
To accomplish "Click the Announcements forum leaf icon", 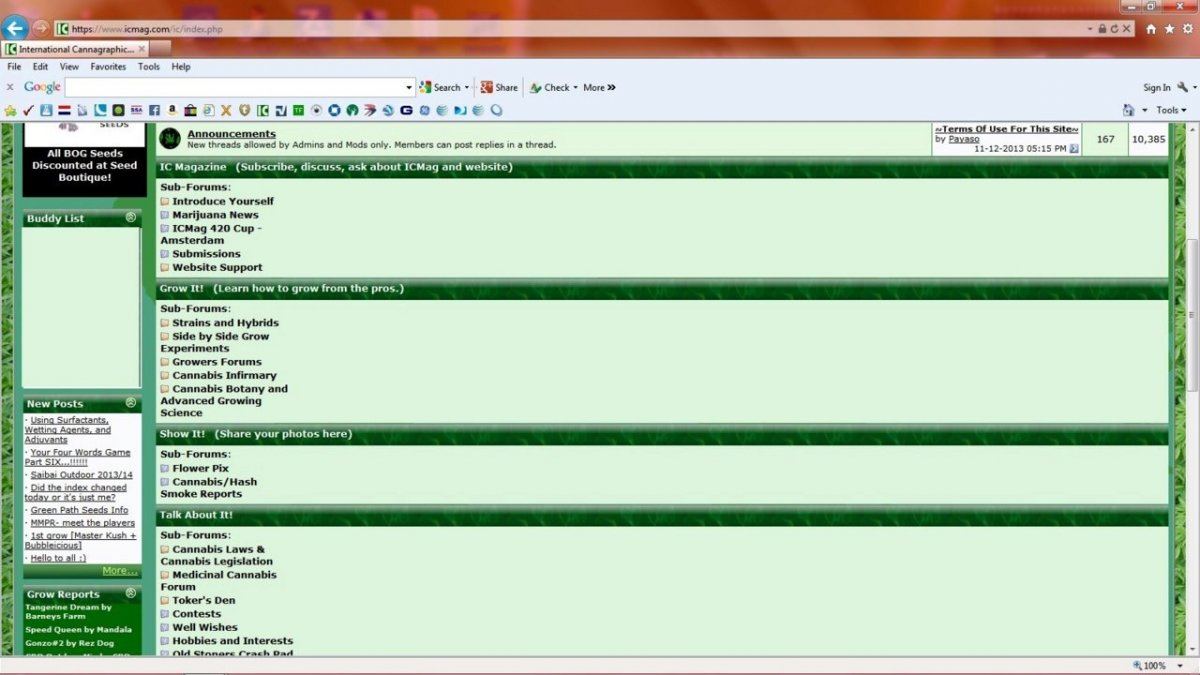I will click(170, 139).
